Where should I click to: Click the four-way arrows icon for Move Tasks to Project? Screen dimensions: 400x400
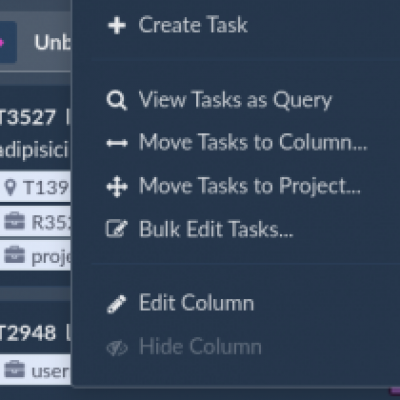coord(117,186)
